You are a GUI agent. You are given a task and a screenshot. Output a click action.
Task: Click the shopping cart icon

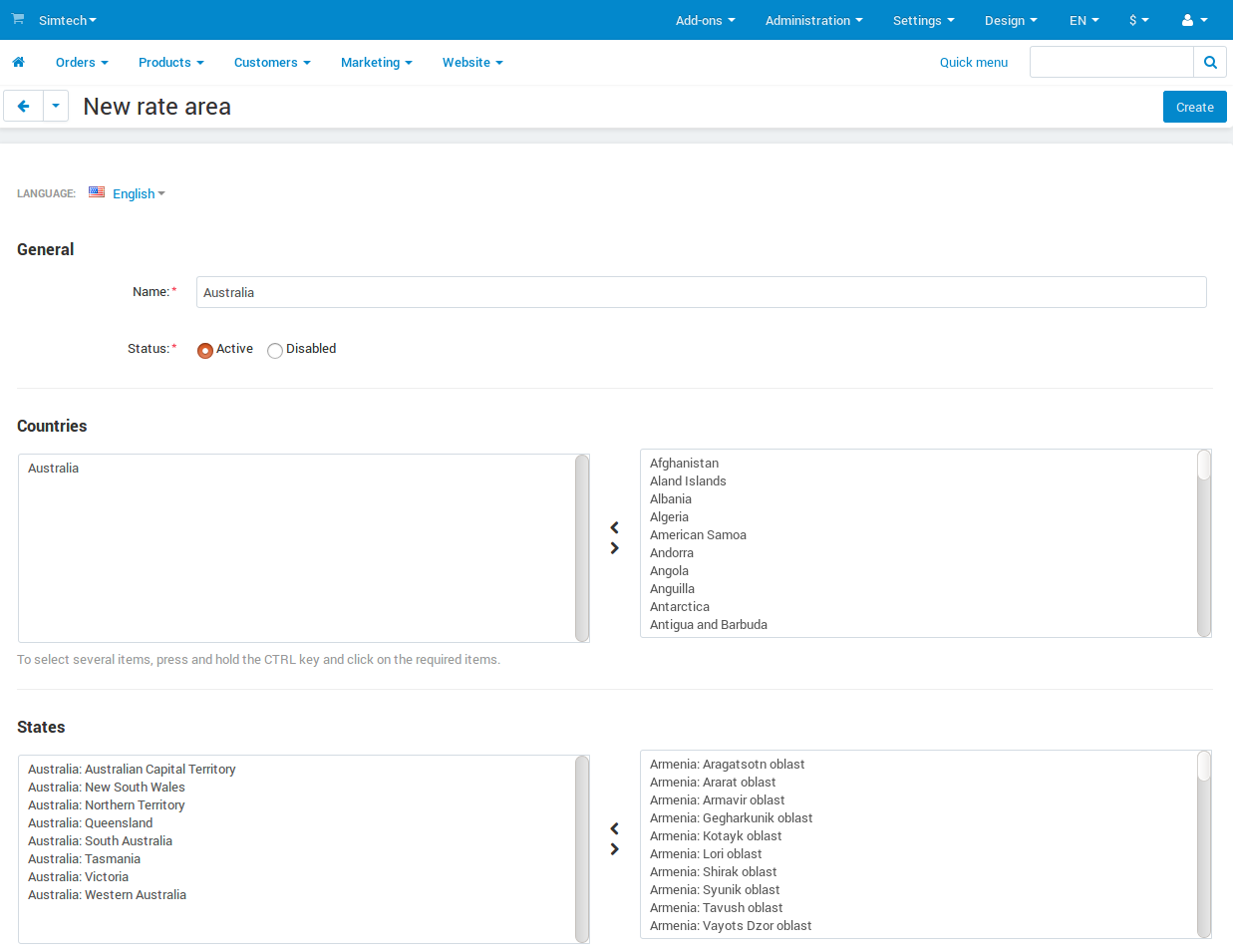(18, 19)
